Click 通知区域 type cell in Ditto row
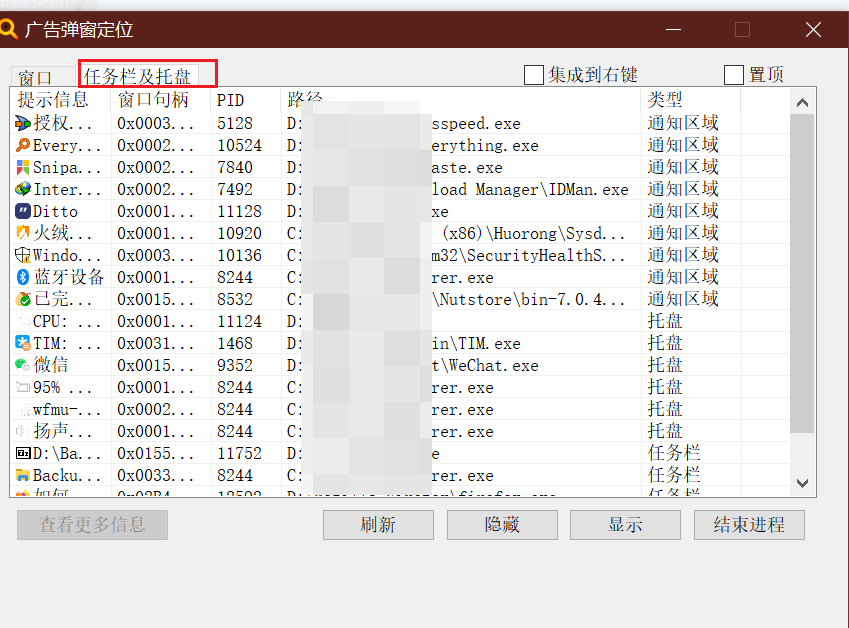Screen dimensions: 849x628 pyautogui.click(x=683, y=211)
